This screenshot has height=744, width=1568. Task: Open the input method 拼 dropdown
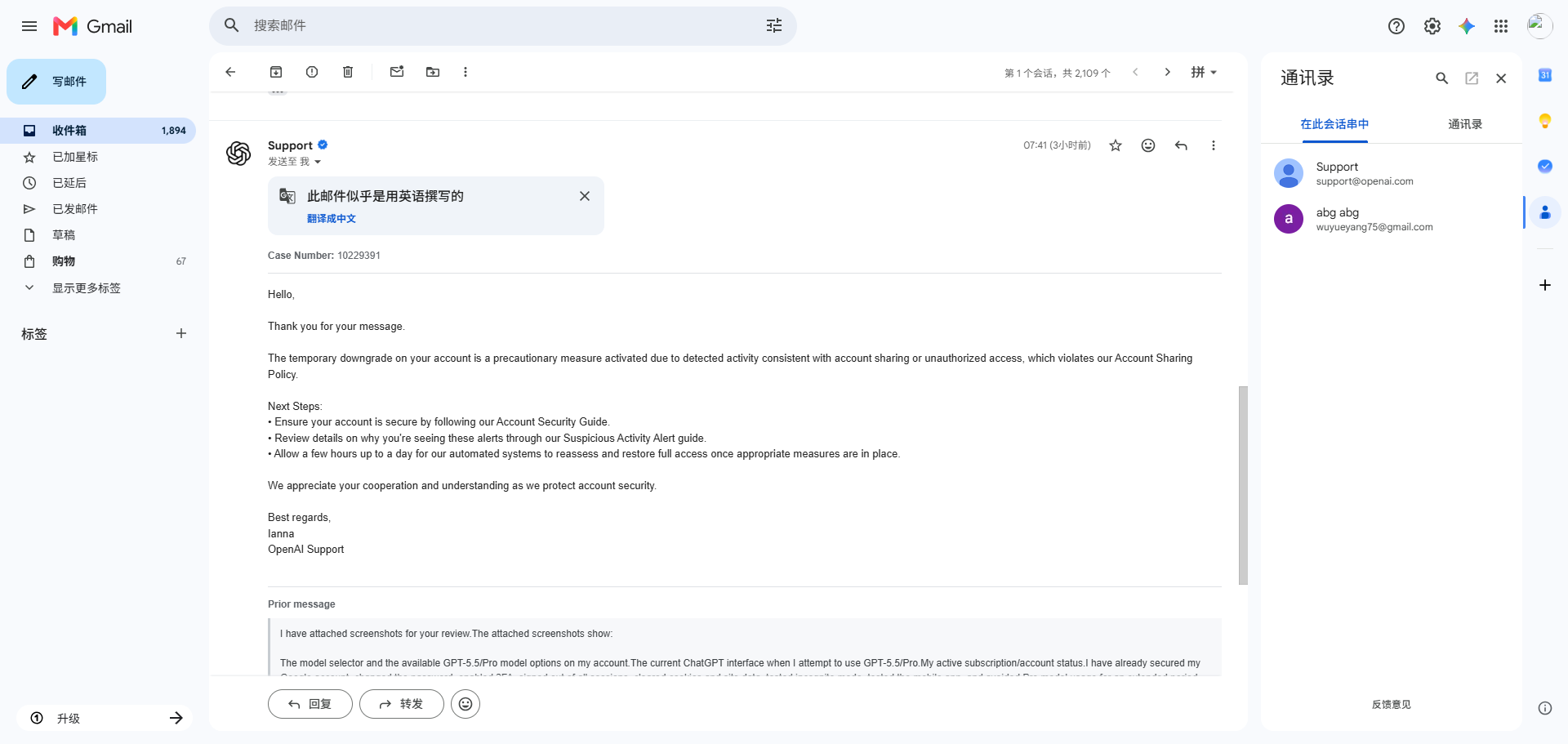(x=1204, y=72)
